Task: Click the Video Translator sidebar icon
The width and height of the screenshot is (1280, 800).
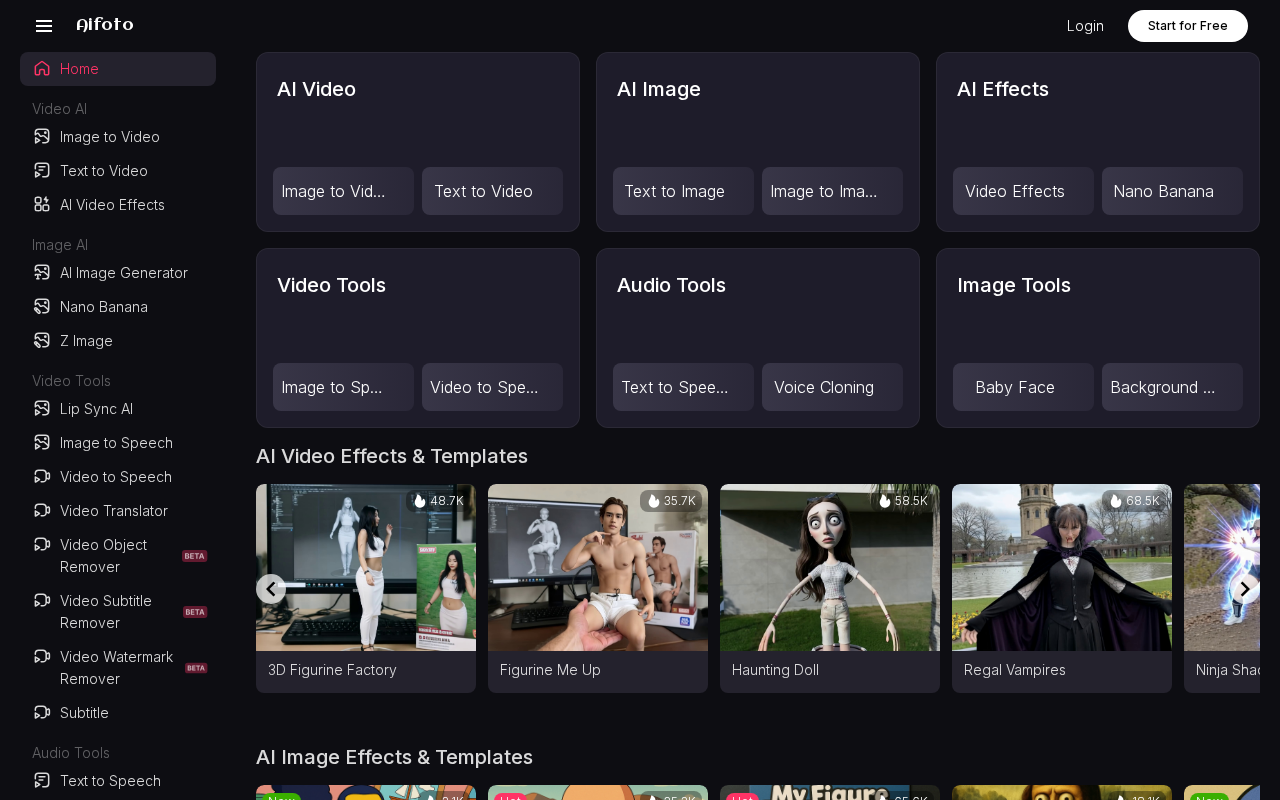Action: [42, 511]
